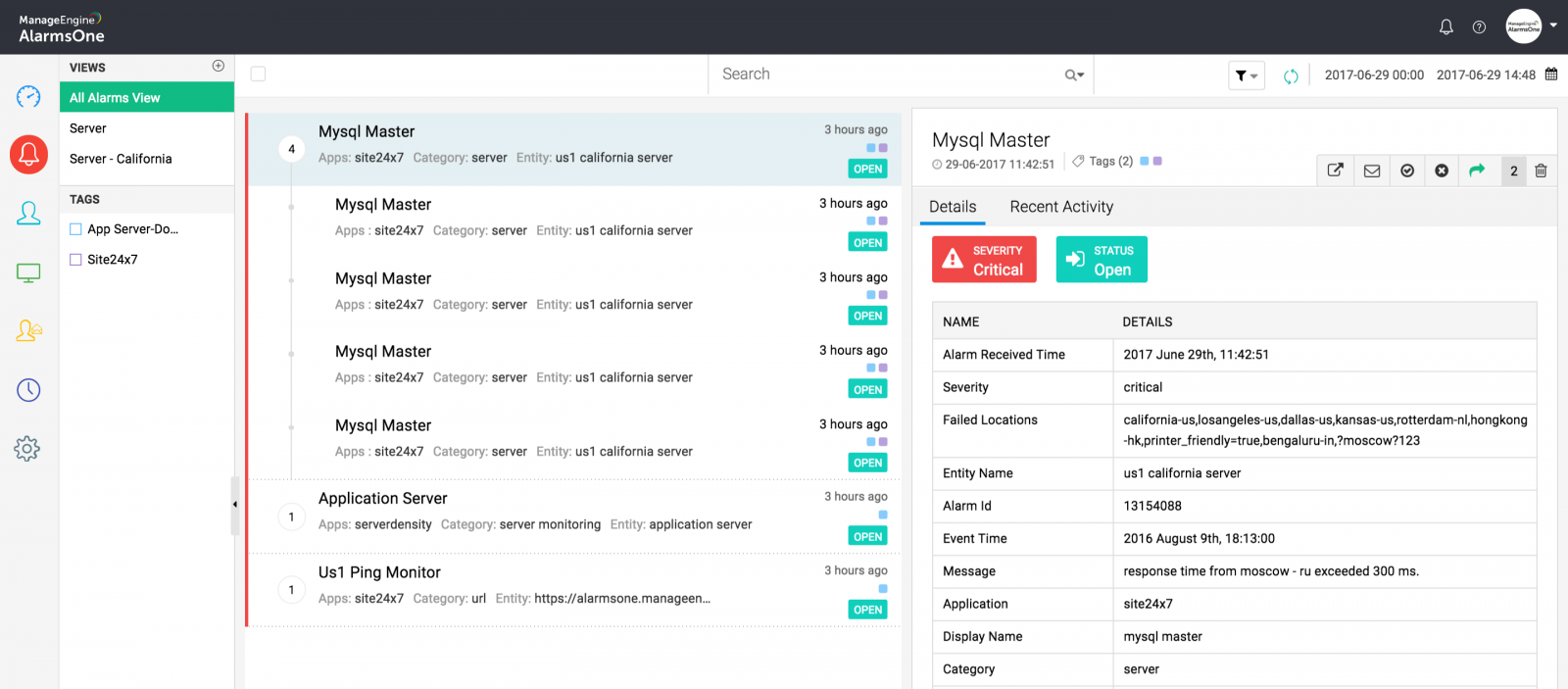Image resolution: width=1568 pixels, height=689 pixels.
Task: Open the green monitor icon in the sidebar
Action: (x=28, y=273)
